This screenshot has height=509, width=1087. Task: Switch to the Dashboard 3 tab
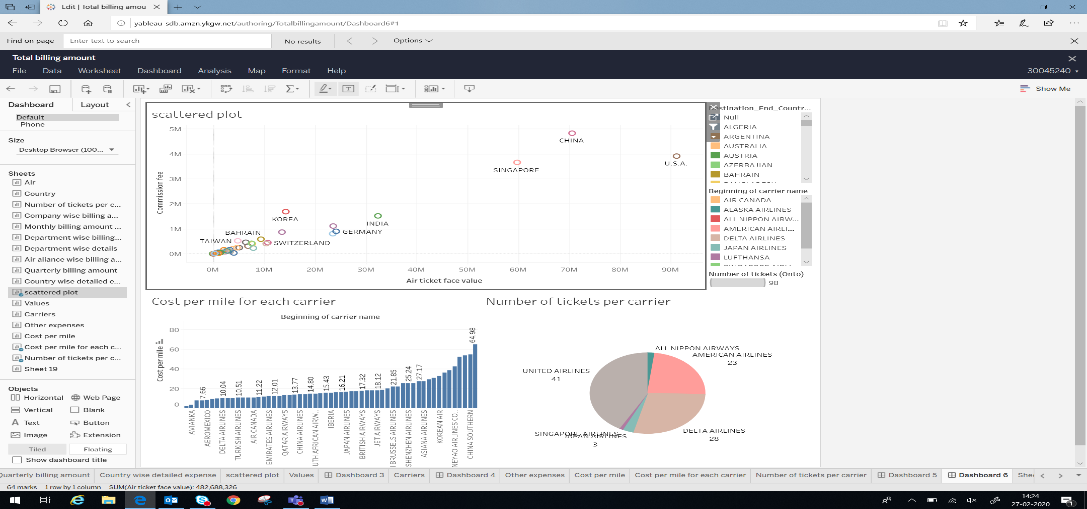click(x=354, y=475)
